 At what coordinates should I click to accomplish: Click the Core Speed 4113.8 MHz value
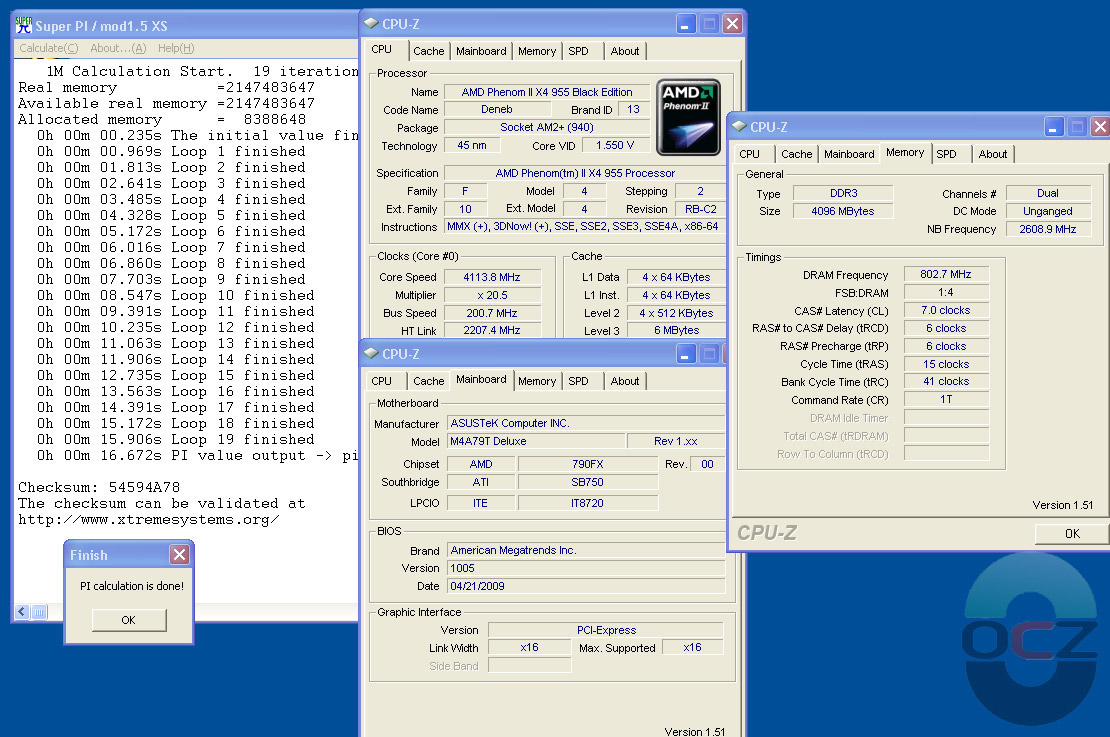pos(491,278)
